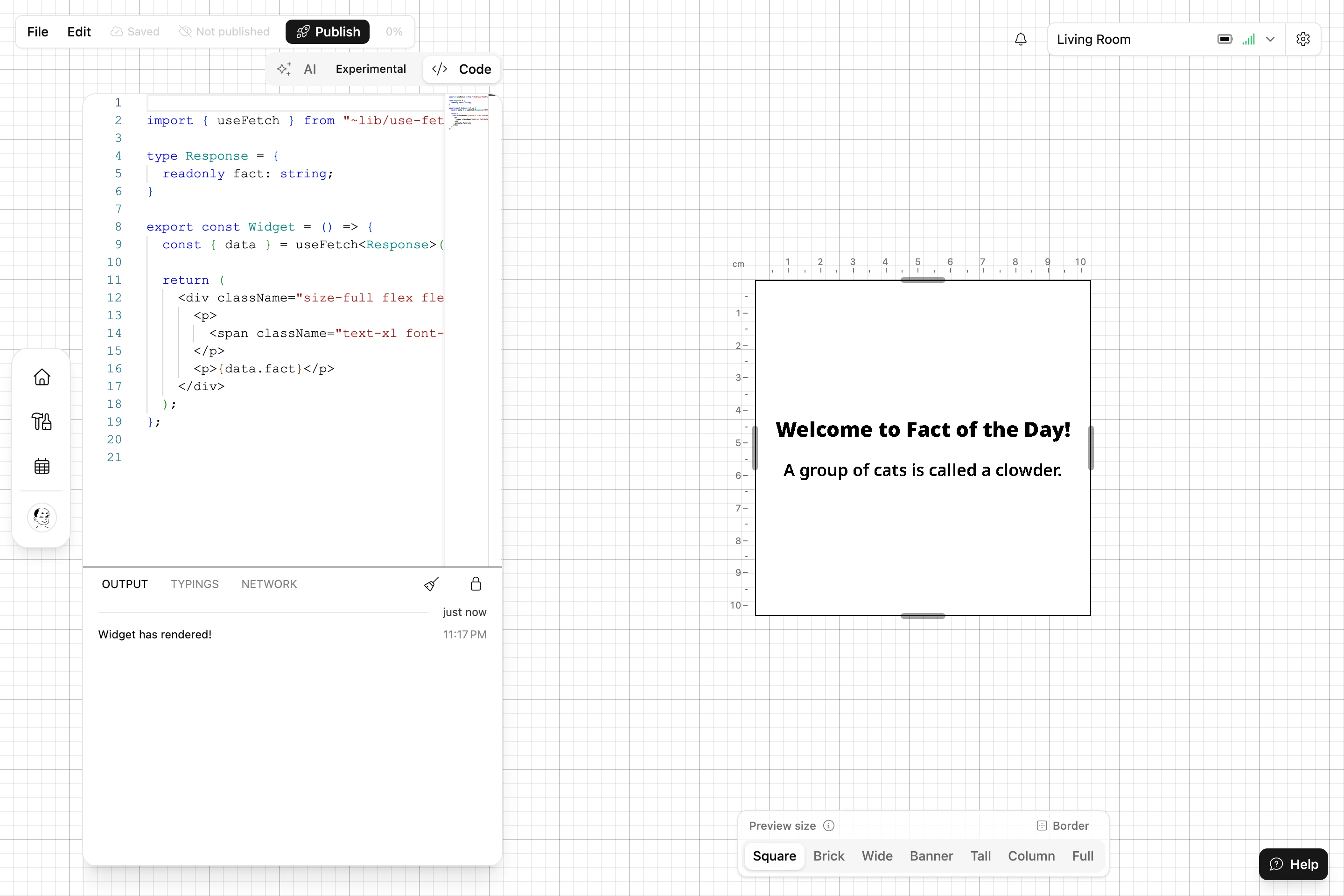
Task: Switch to the TYPINGS tab
Action: pyautogui.click(x=194, y=584)
